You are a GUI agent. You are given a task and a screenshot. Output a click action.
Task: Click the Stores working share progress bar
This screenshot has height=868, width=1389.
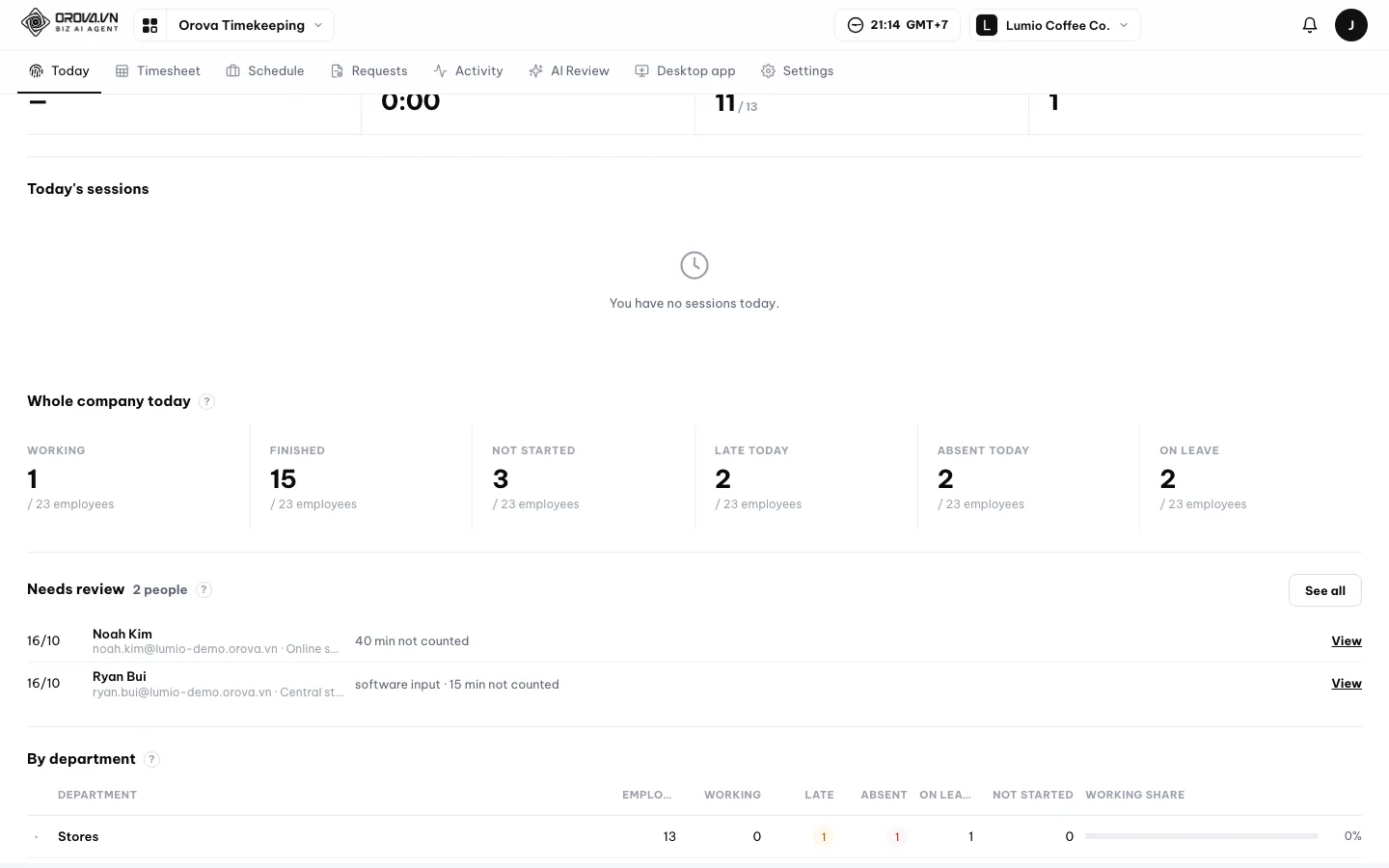[1201, 837]
